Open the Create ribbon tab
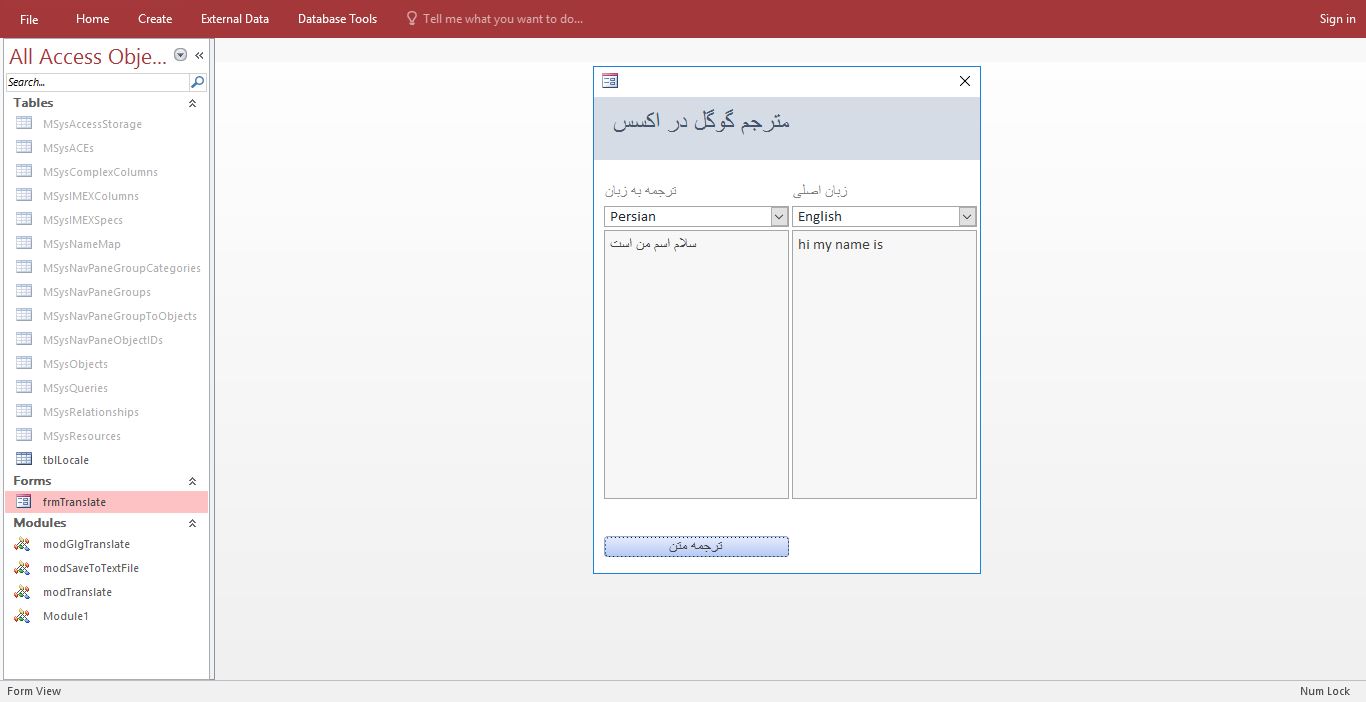Viewport: 1366px width, 702px height. (155, 19)
